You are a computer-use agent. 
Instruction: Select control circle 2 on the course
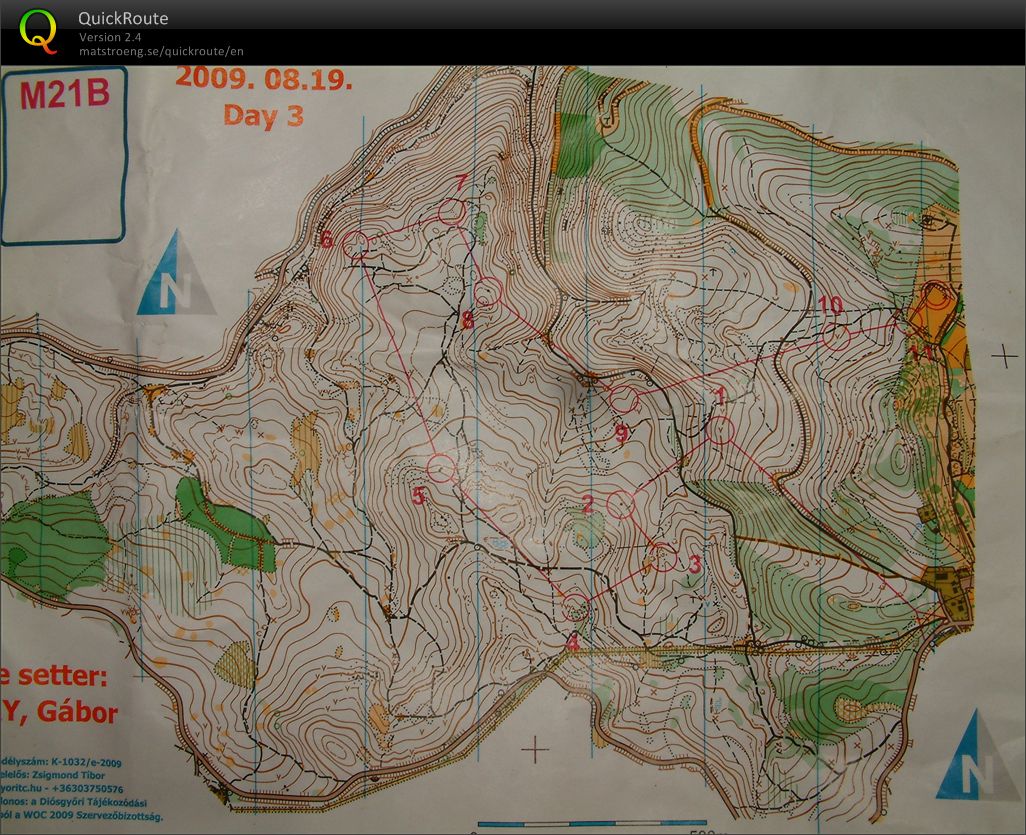pyautogui.click(x=621, y=505)
